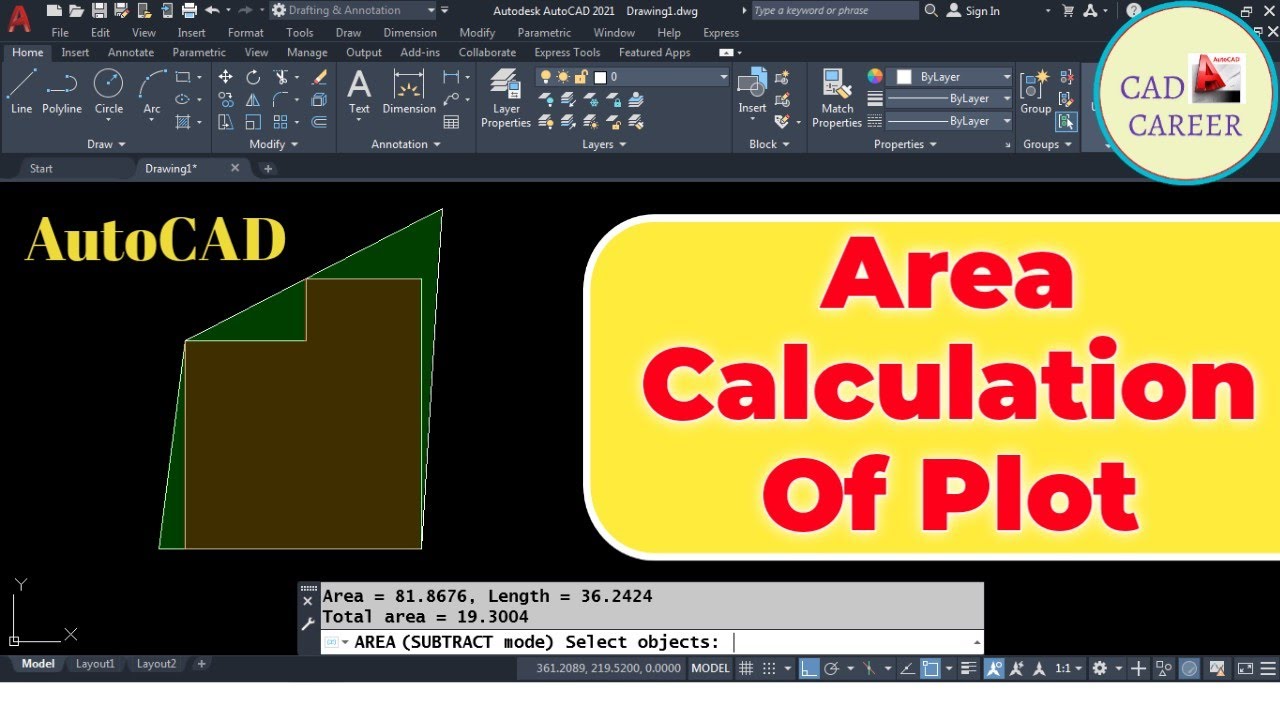Start the multiline Text tool

click(359, 92)
